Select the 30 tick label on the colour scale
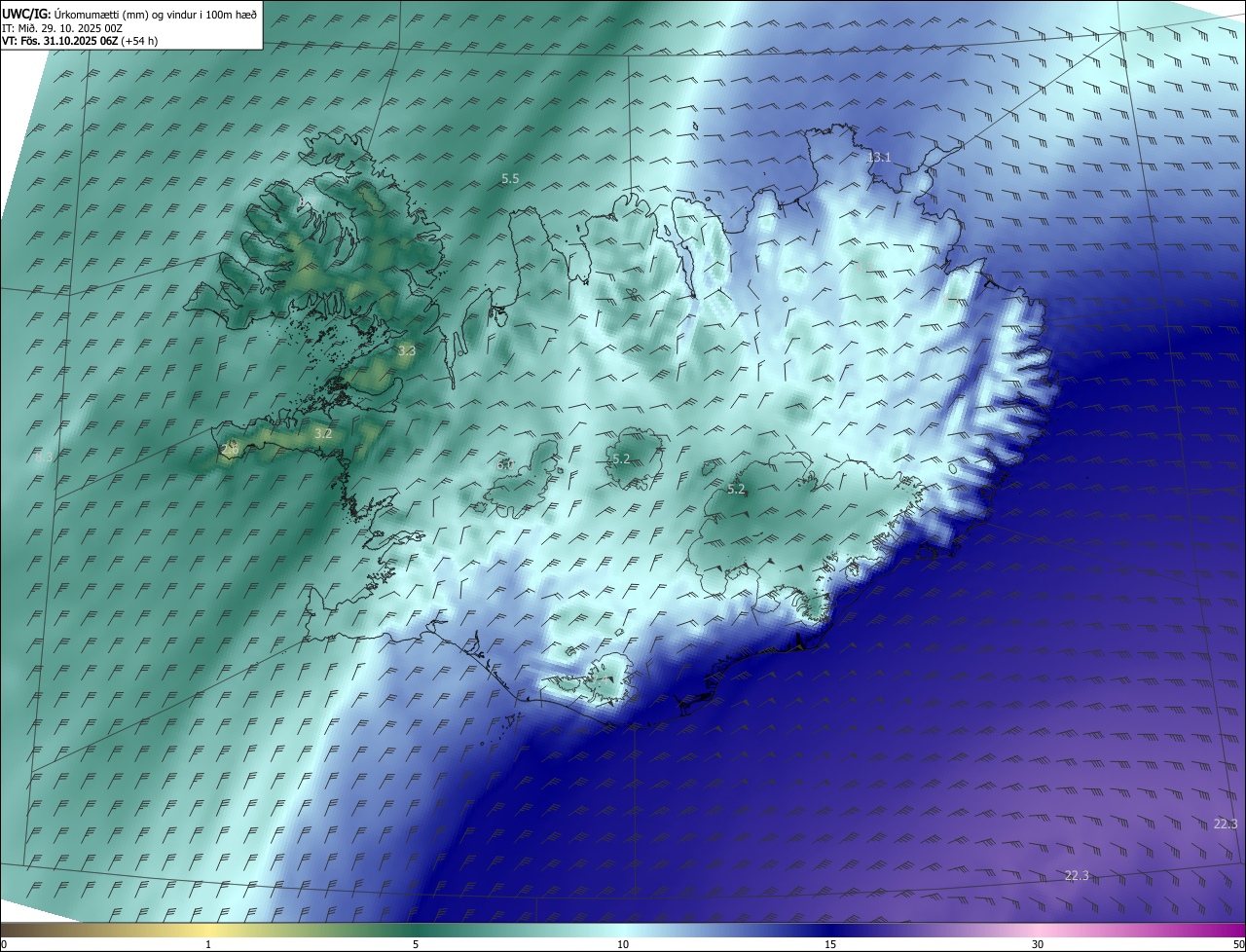This screenshot has height=952, width=1246. click(1038, 945)
